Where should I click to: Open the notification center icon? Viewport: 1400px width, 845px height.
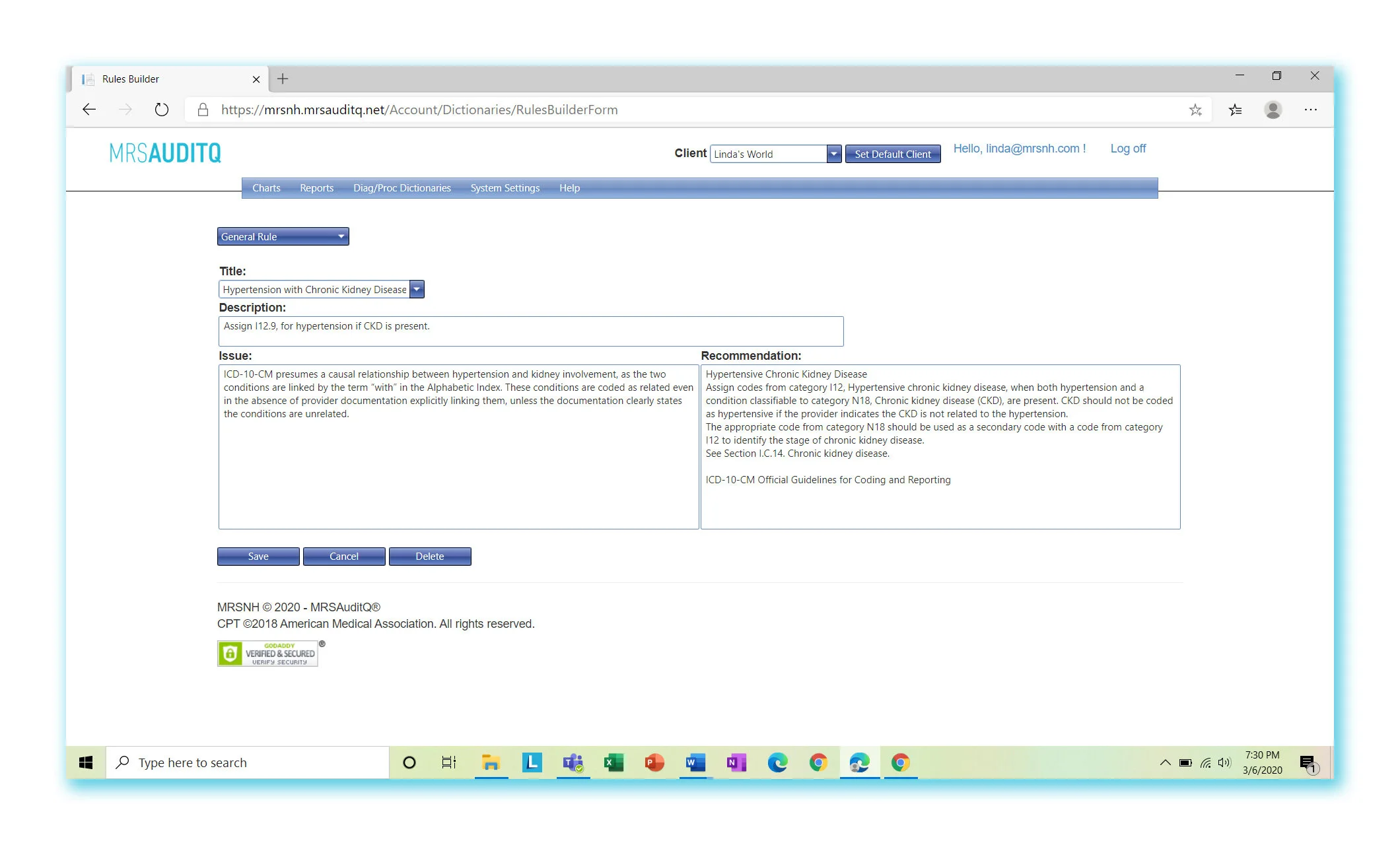coord(1308,764)
